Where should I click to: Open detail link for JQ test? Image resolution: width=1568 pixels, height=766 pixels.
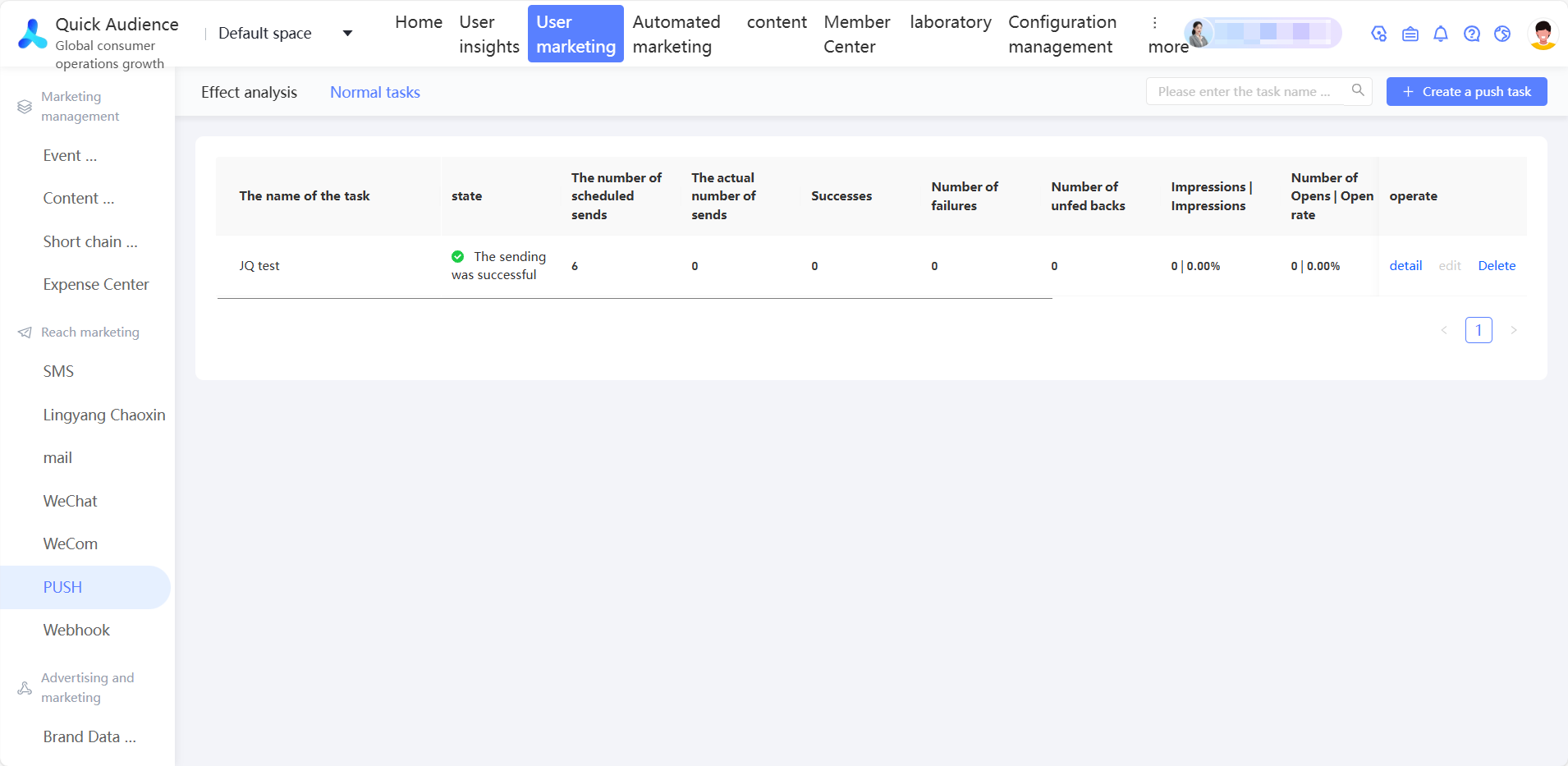[1405, 266]
